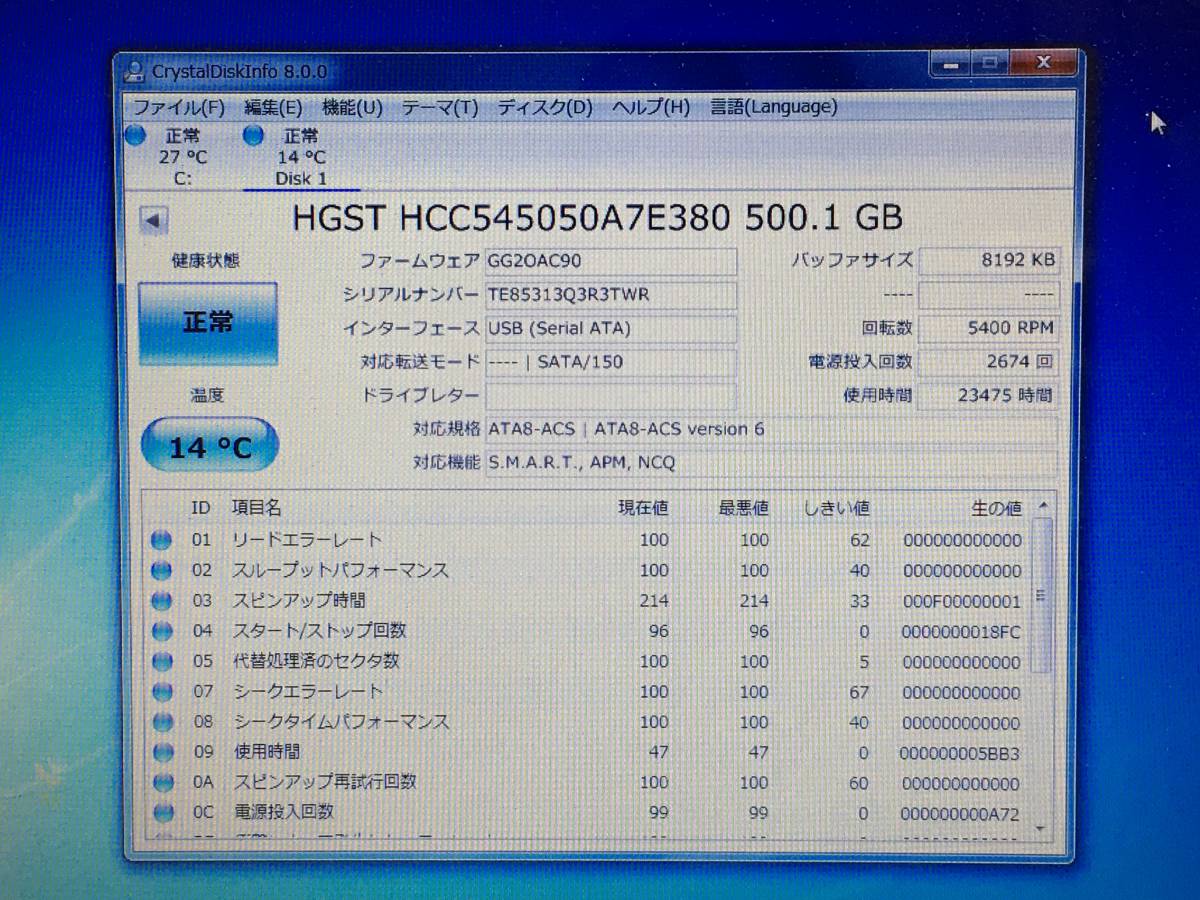Screen dimensions: 1200x900
Task: Click the インターフェース field USB (Serial ATA)
Action: (x=611, y=328)
